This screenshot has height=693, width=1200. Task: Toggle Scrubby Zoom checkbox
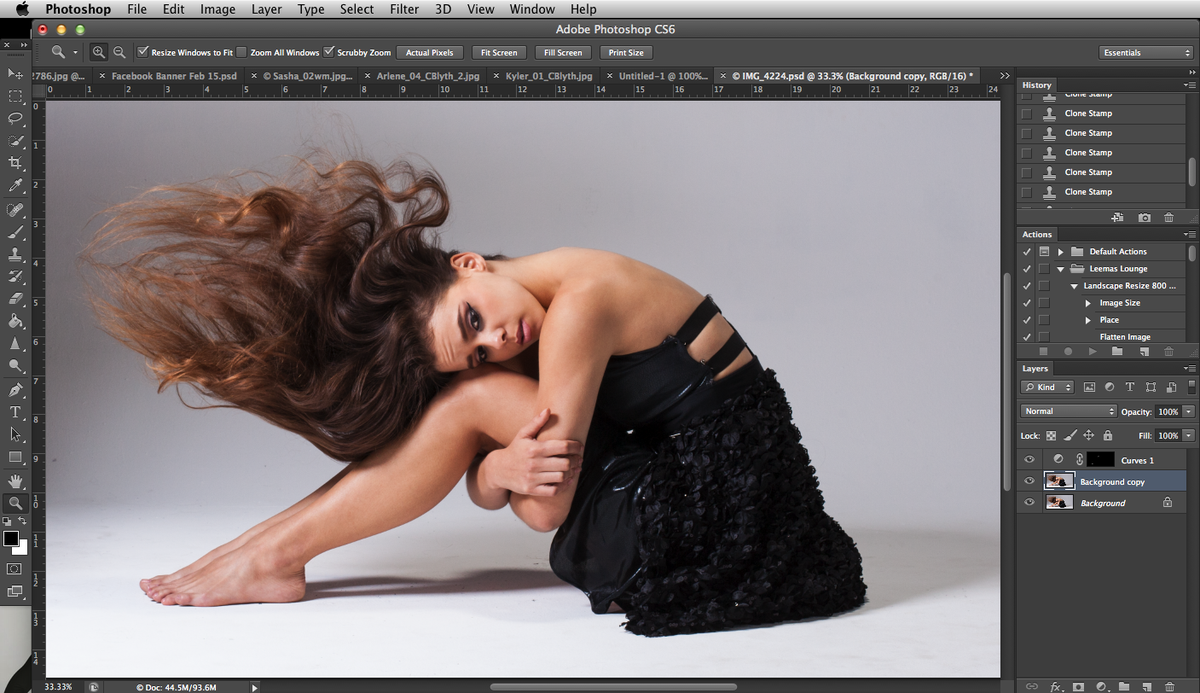point(328,52)
